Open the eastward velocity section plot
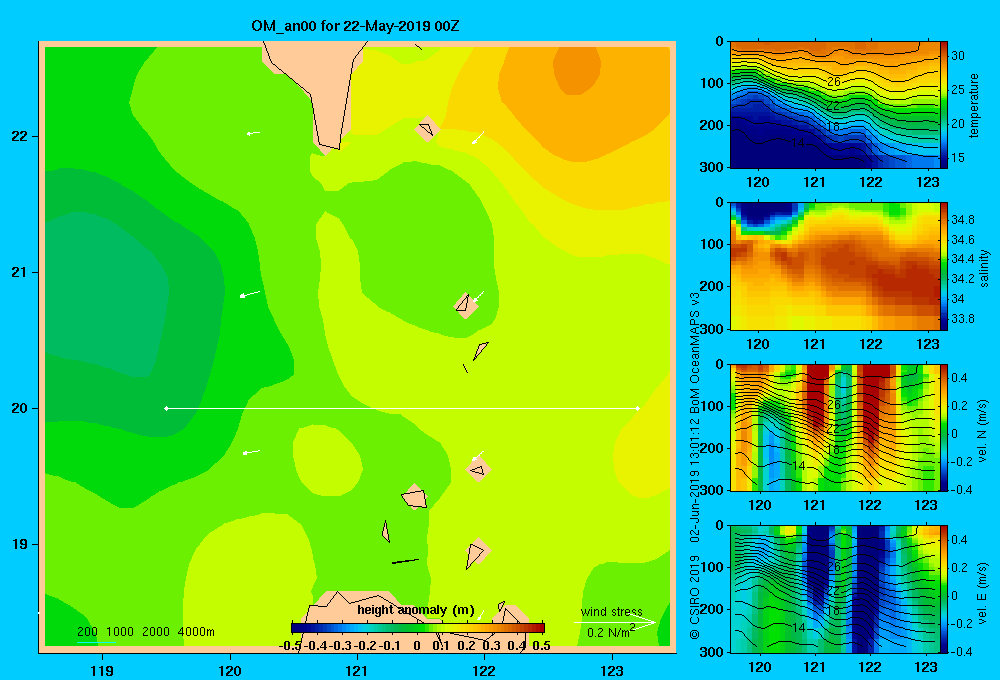Image resolution: width=1000 pixels, height=680 pixels. click(834, 589)
